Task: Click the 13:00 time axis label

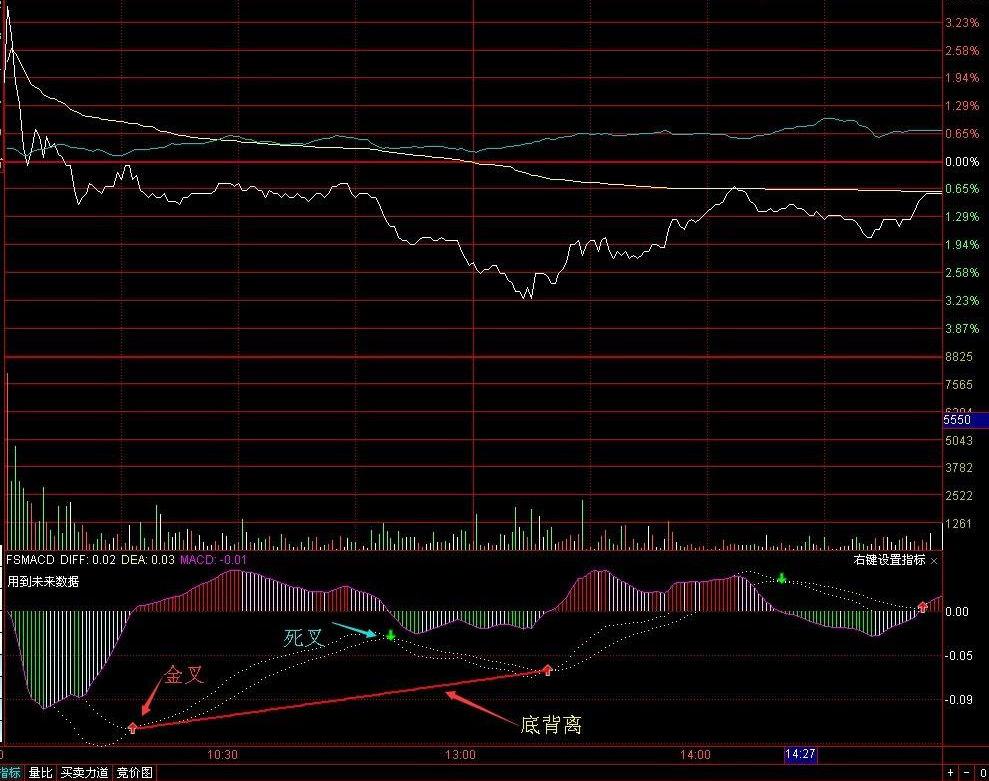Action: (460, 755)
